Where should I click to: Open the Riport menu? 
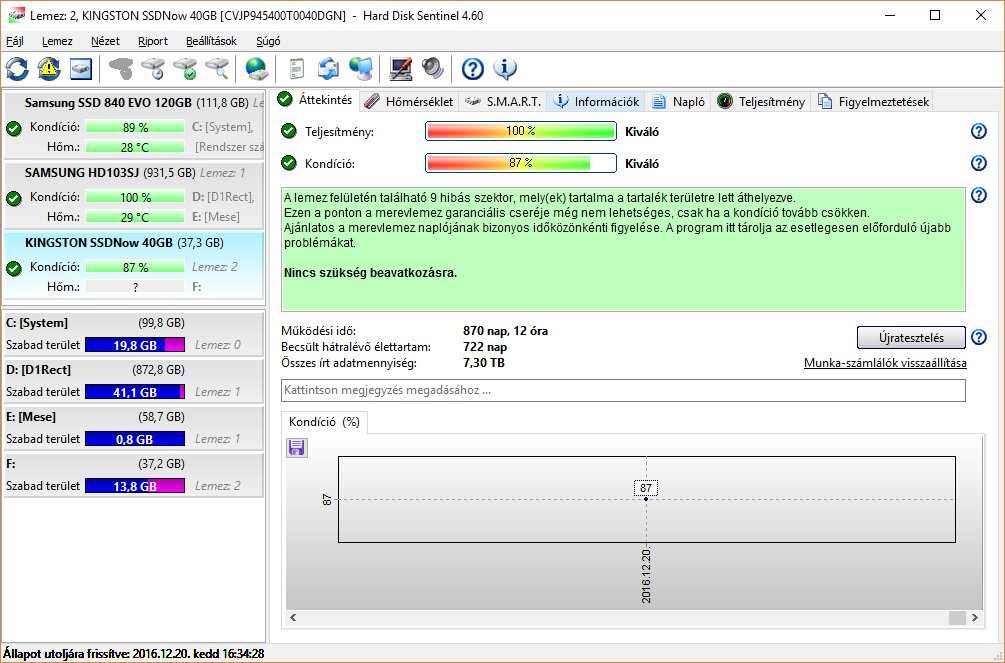point(153,41)
